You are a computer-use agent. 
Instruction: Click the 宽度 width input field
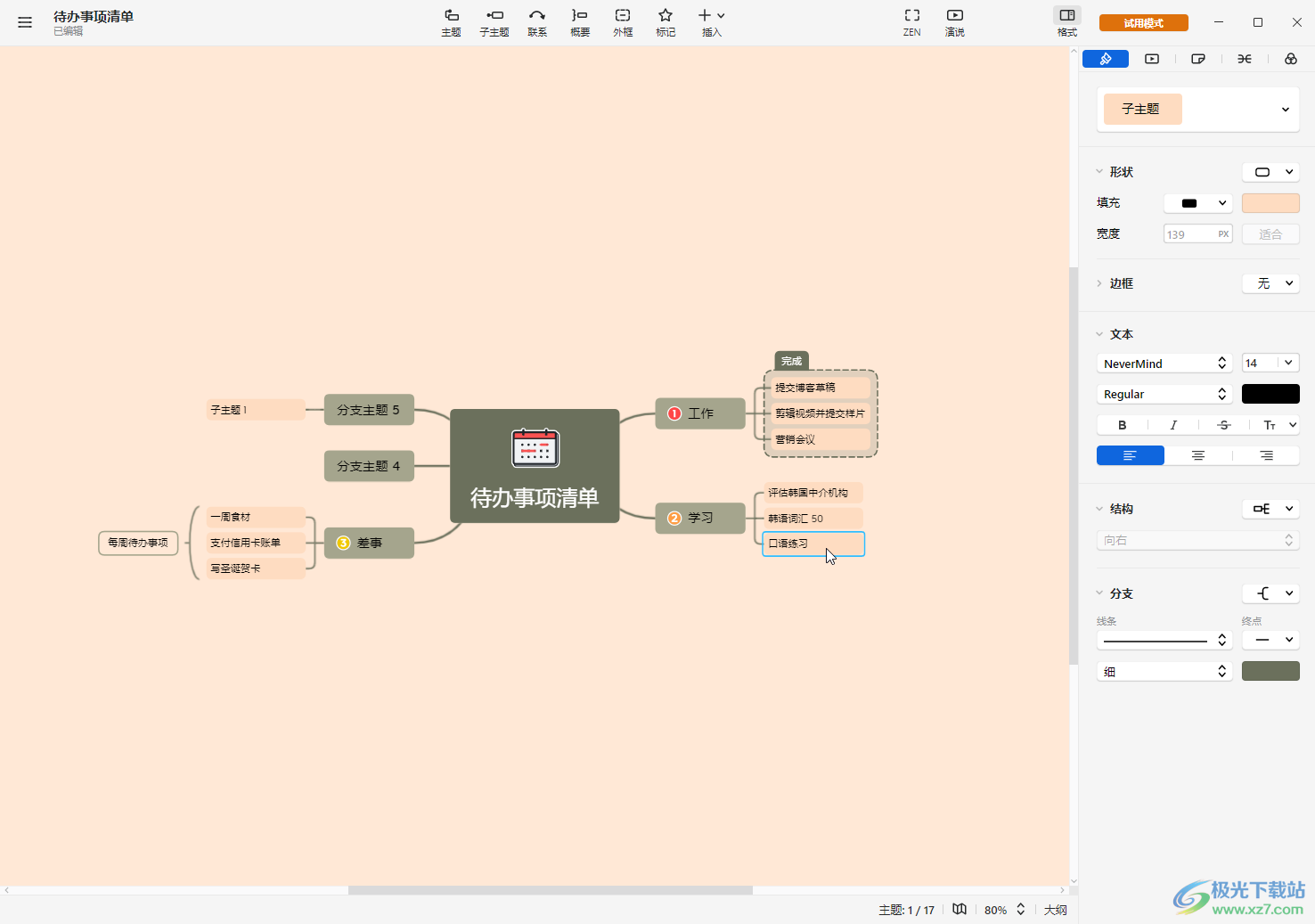(x=1198, y=234)
